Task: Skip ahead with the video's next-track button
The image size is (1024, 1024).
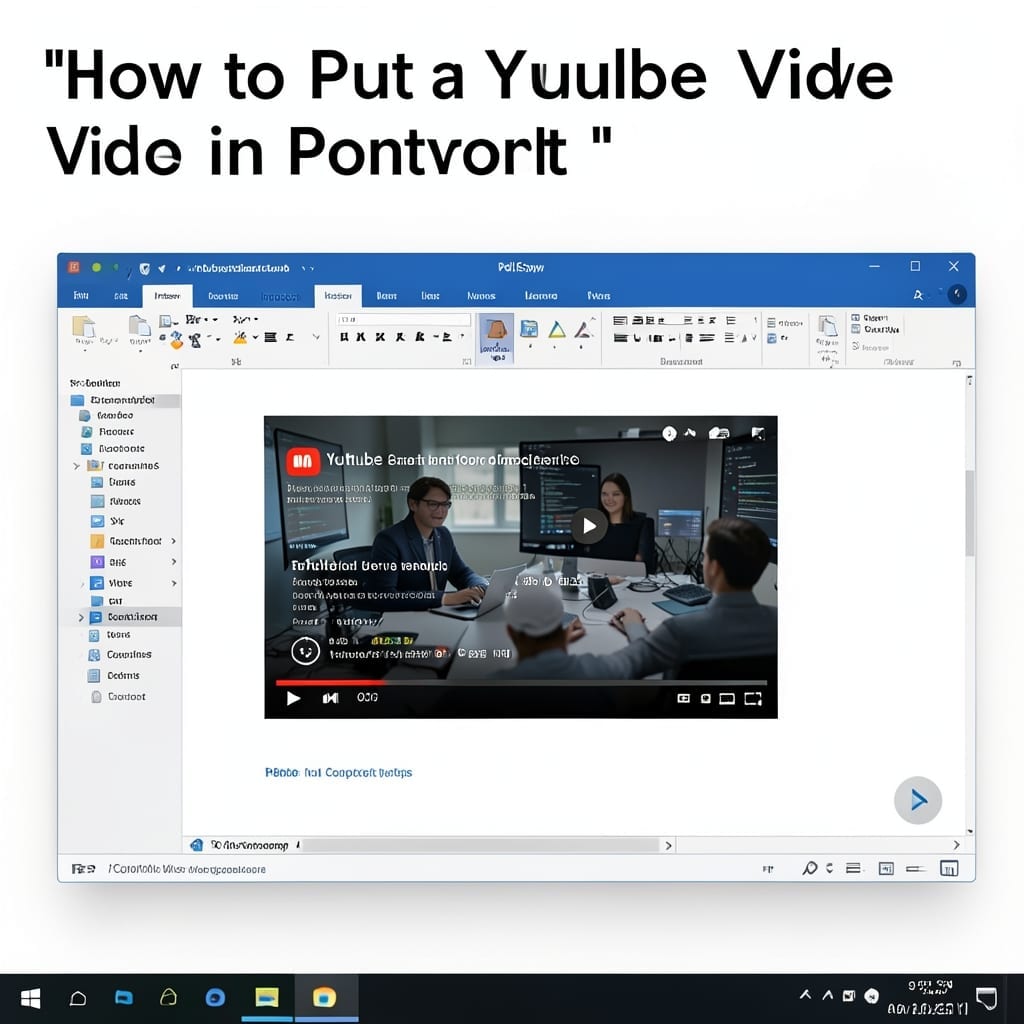Action: click(x=330, y=698)
